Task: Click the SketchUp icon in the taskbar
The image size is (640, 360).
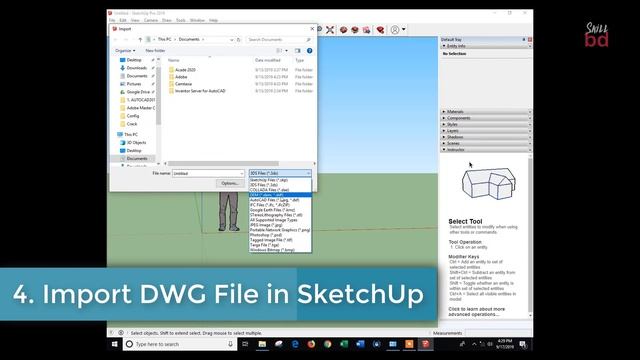Action: (425, 344)
